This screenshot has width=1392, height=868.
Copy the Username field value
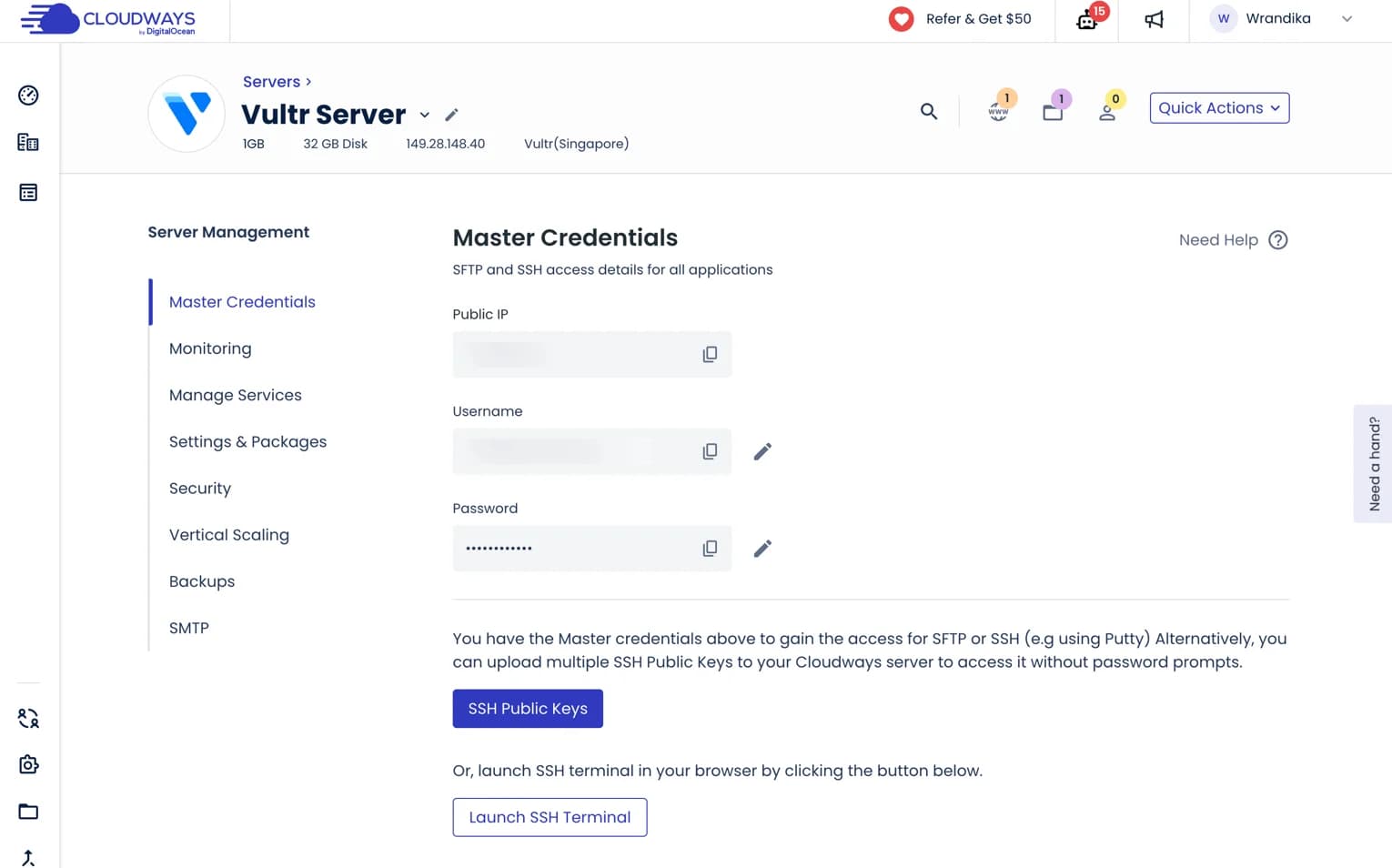coord(710,451)
